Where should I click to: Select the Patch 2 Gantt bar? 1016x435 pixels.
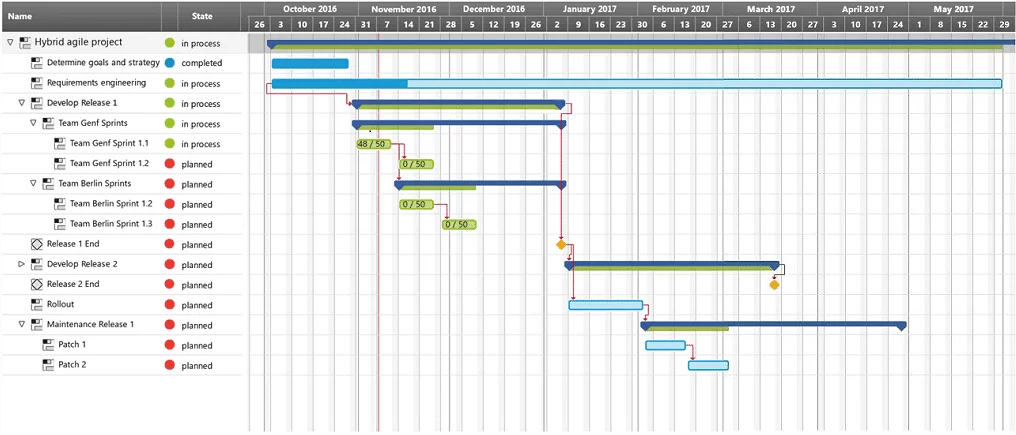708,365
